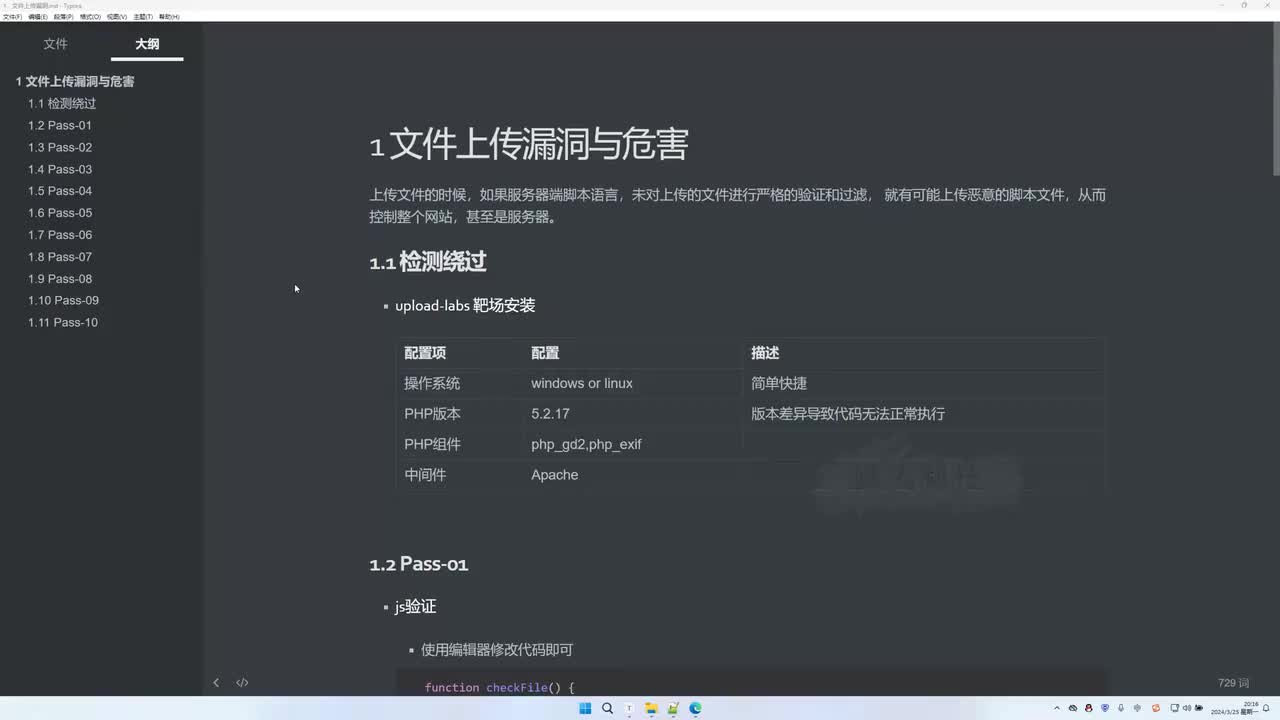The height and width of the screenshot is (720, 1280).
Task: Click the 操作系统 table cell
Action: pos(432,384)
